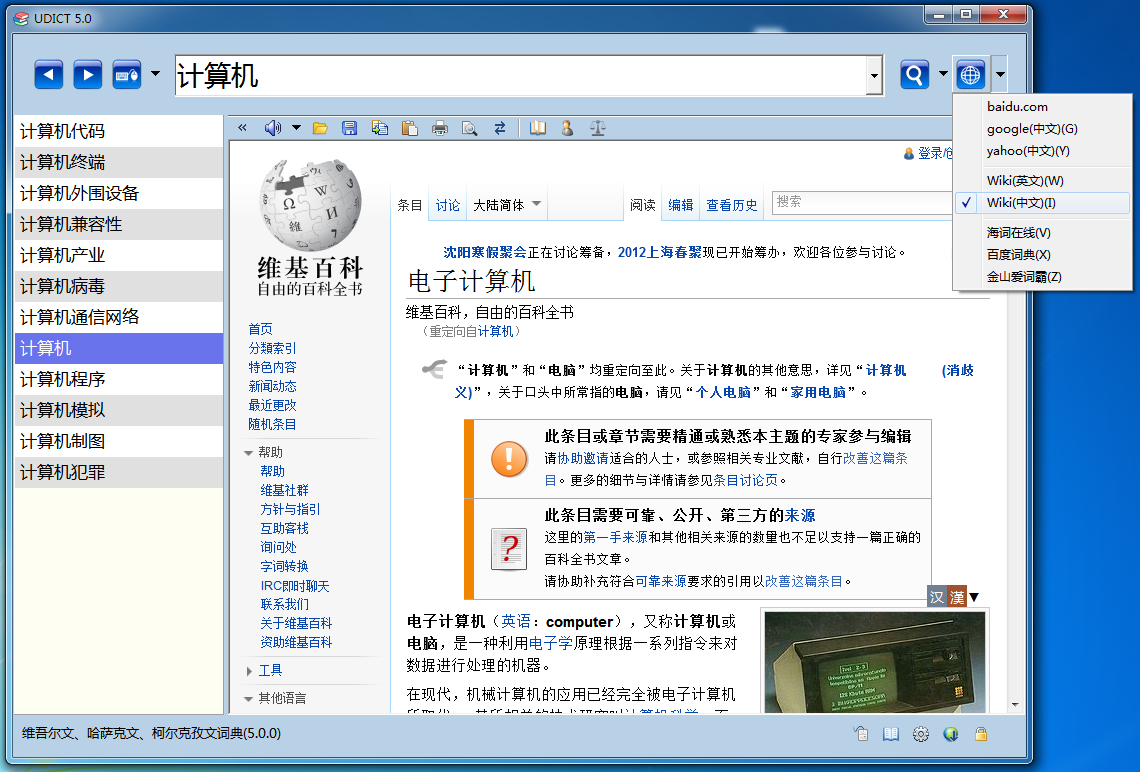The width and height of the screenshot is (1140, 772).
Task: Follow the 个人电脑 link in the hatnote
Action: [718, 392]
